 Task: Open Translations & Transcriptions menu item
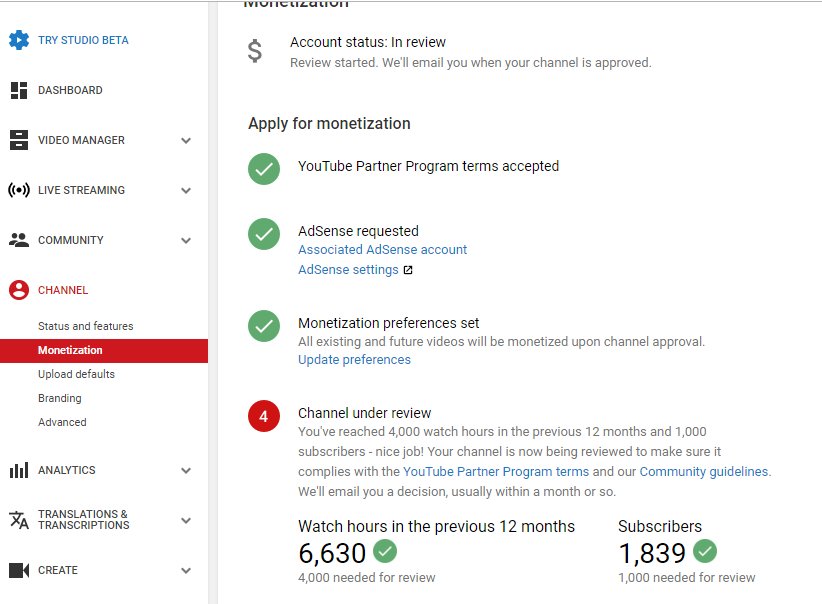pyautogui.click(x=83, y=520)
